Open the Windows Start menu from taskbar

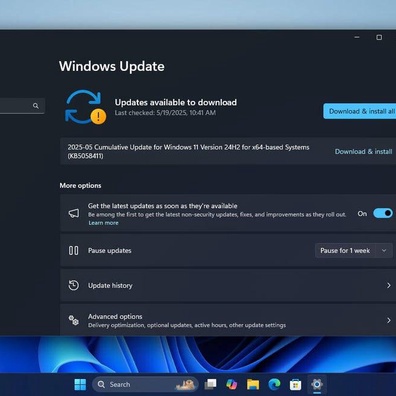pos(80,384)
